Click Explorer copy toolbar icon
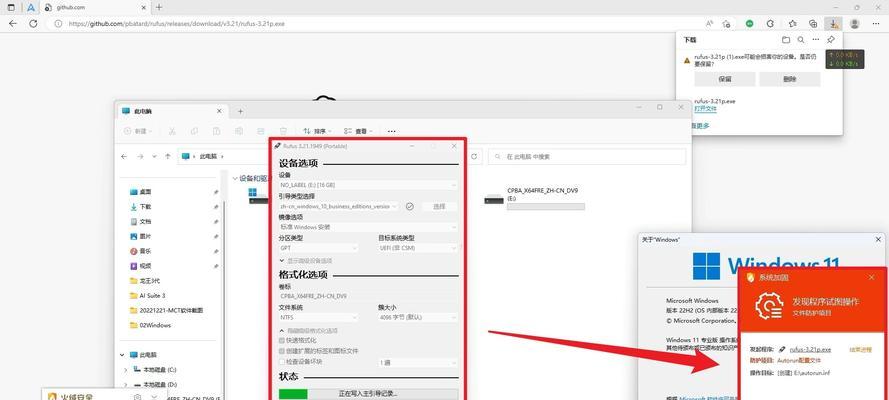This screenshot has height=400, width=889. 194,131
